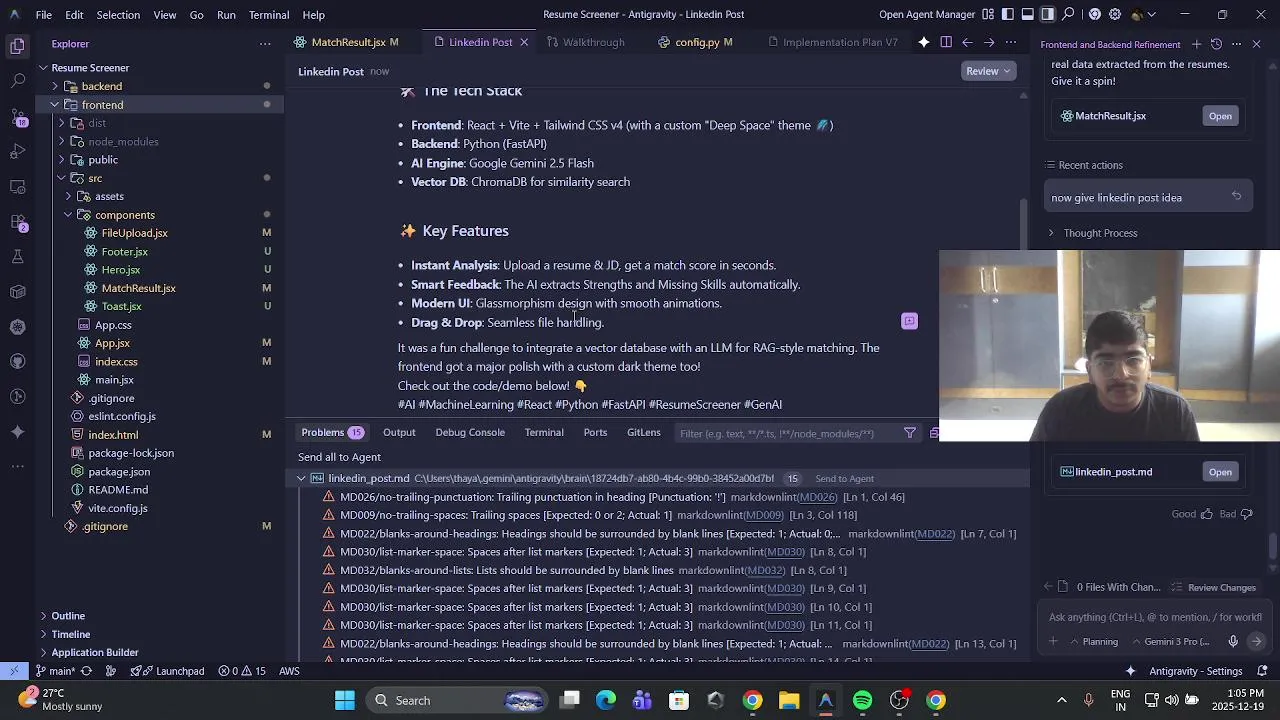1280x720 pixels.
Task: Click the split editor icon in tab bar
Action: [946, 42]
